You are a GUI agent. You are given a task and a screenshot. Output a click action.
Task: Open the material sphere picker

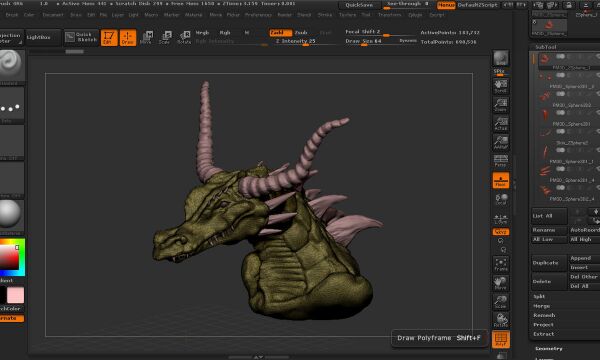click(x=11, y=216)
